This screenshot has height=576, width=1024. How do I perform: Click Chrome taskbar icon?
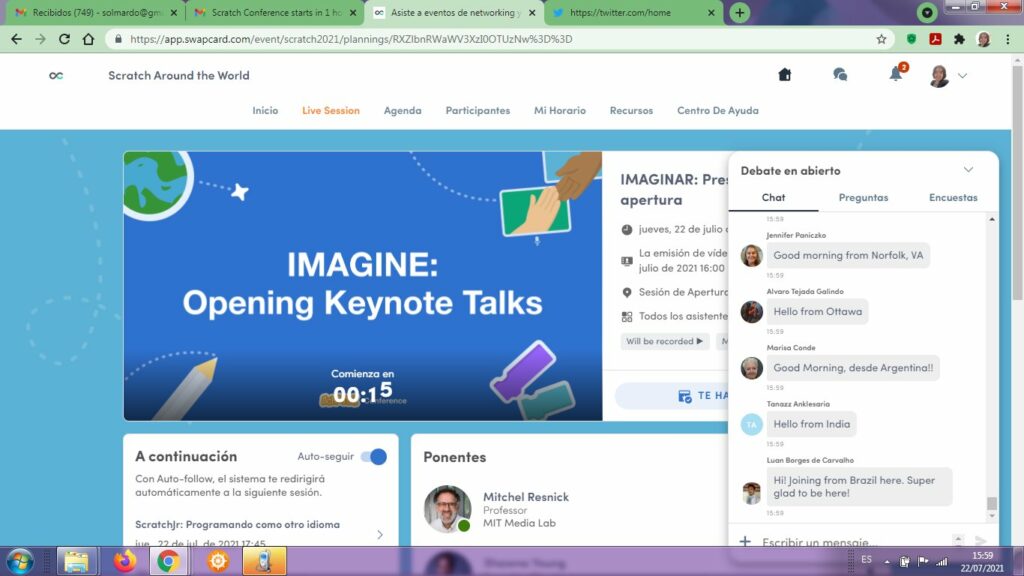pyautogui.click(x=168, y=562)
